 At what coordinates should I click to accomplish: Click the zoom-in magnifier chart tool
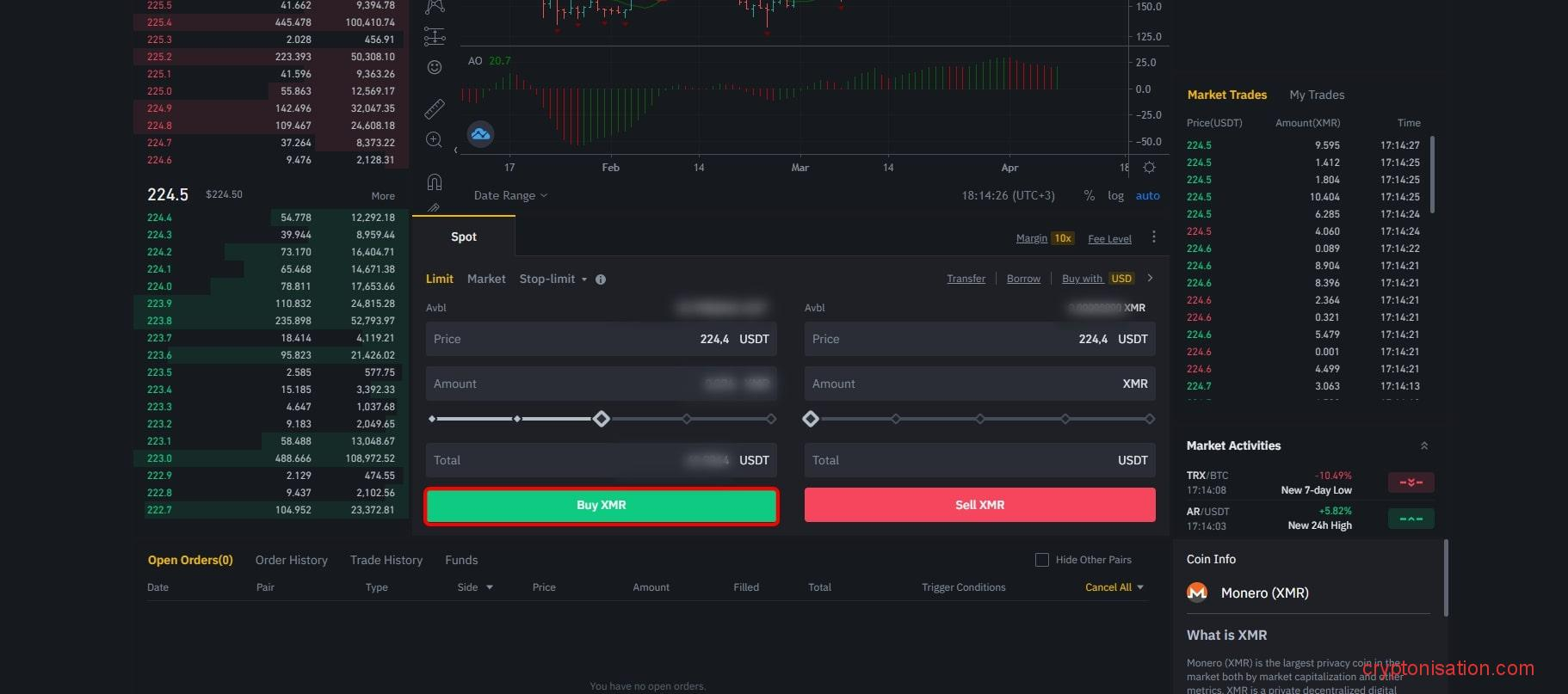435,139
